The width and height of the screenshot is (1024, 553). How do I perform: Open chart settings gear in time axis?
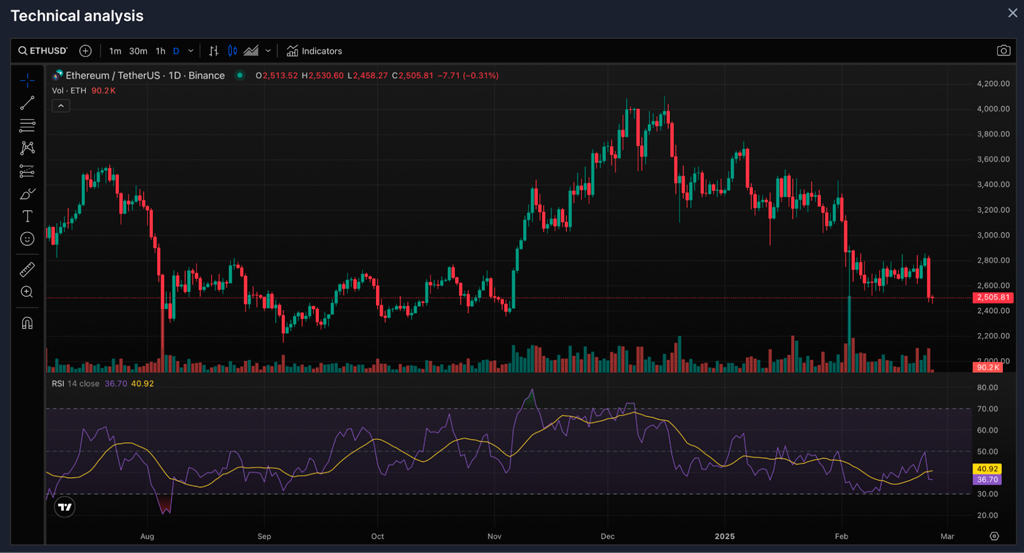pos(994,536)
